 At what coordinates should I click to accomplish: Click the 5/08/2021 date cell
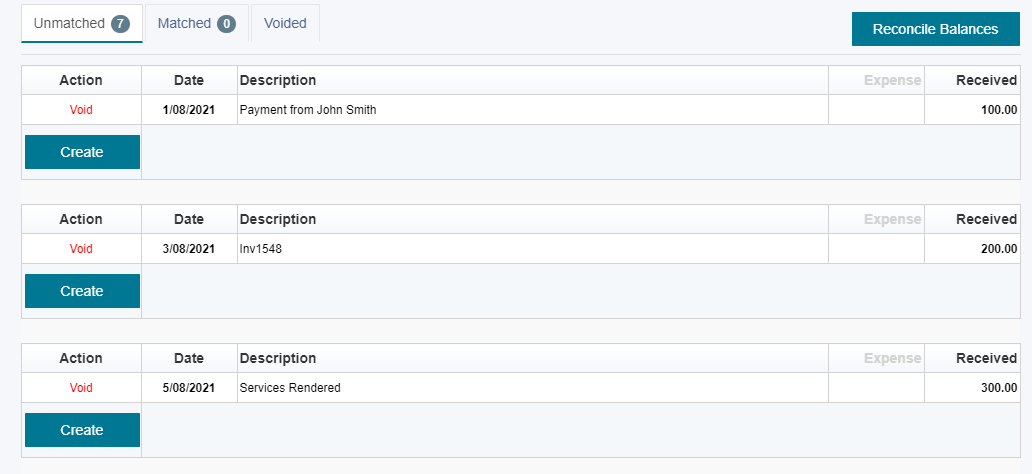coord(189,388)
